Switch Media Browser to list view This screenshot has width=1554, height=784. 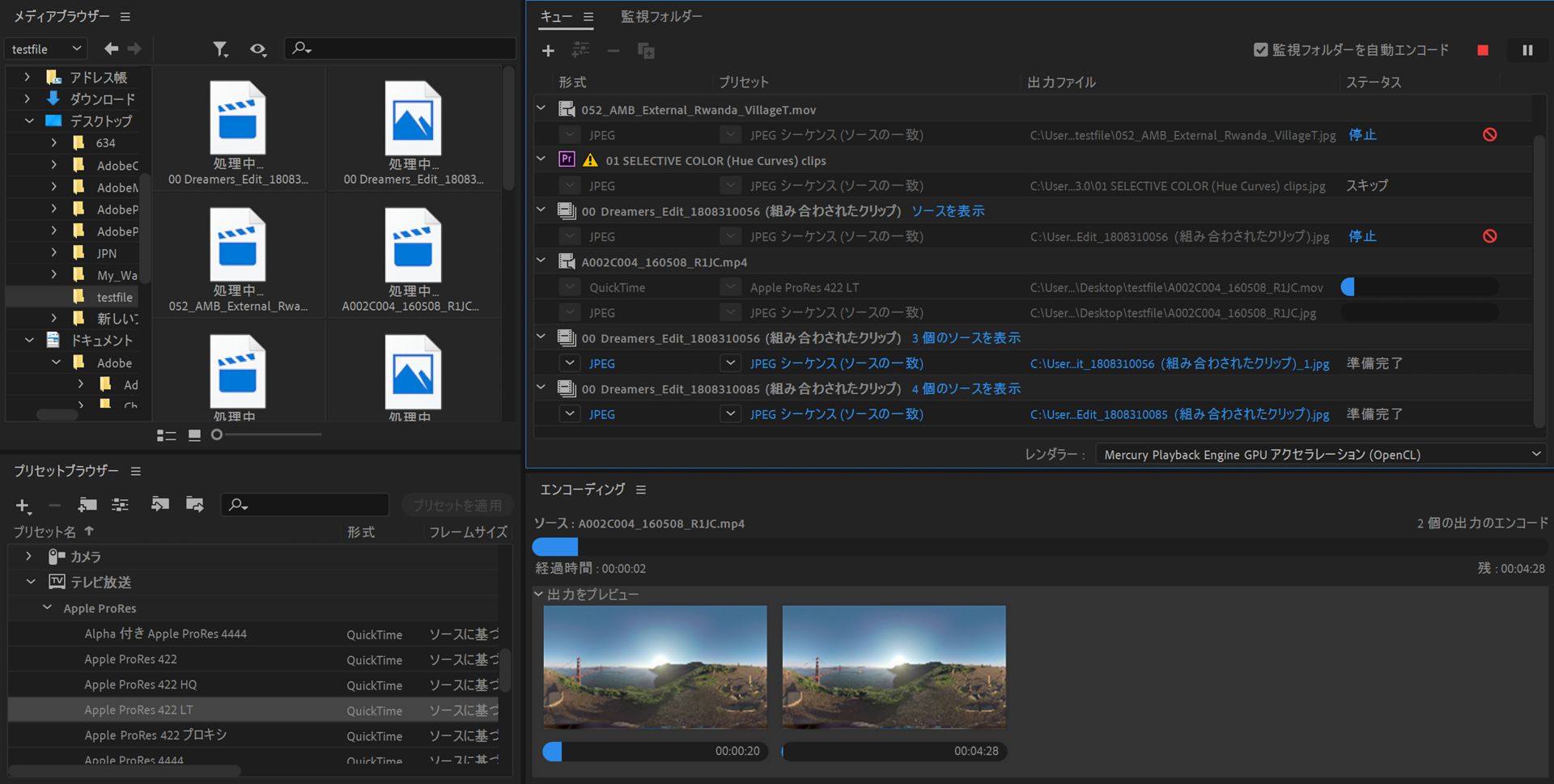coord(166,435)
